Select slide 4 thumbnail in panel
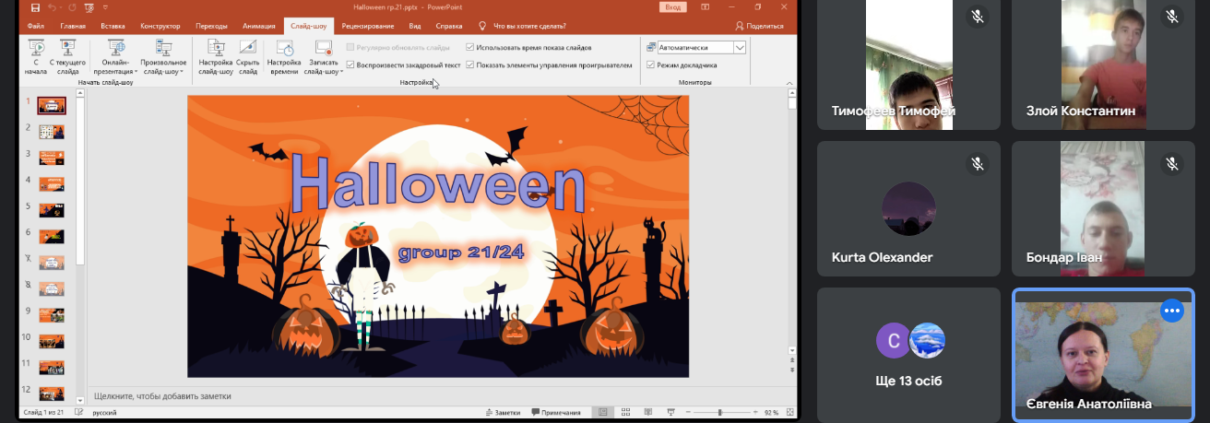The height and width of the screenshot is (423, 1210). tap(52, 183)
